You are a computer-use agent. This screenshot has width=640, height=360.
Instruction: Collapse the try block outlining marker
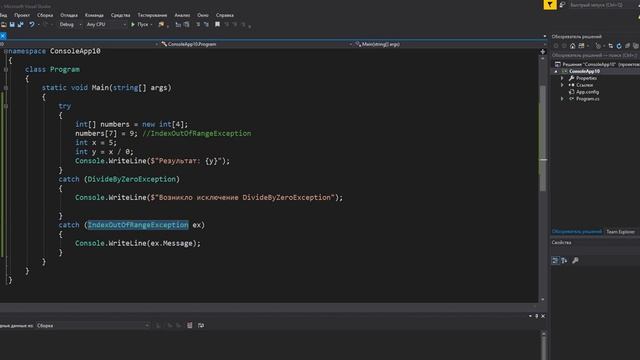tap(6, 106)
